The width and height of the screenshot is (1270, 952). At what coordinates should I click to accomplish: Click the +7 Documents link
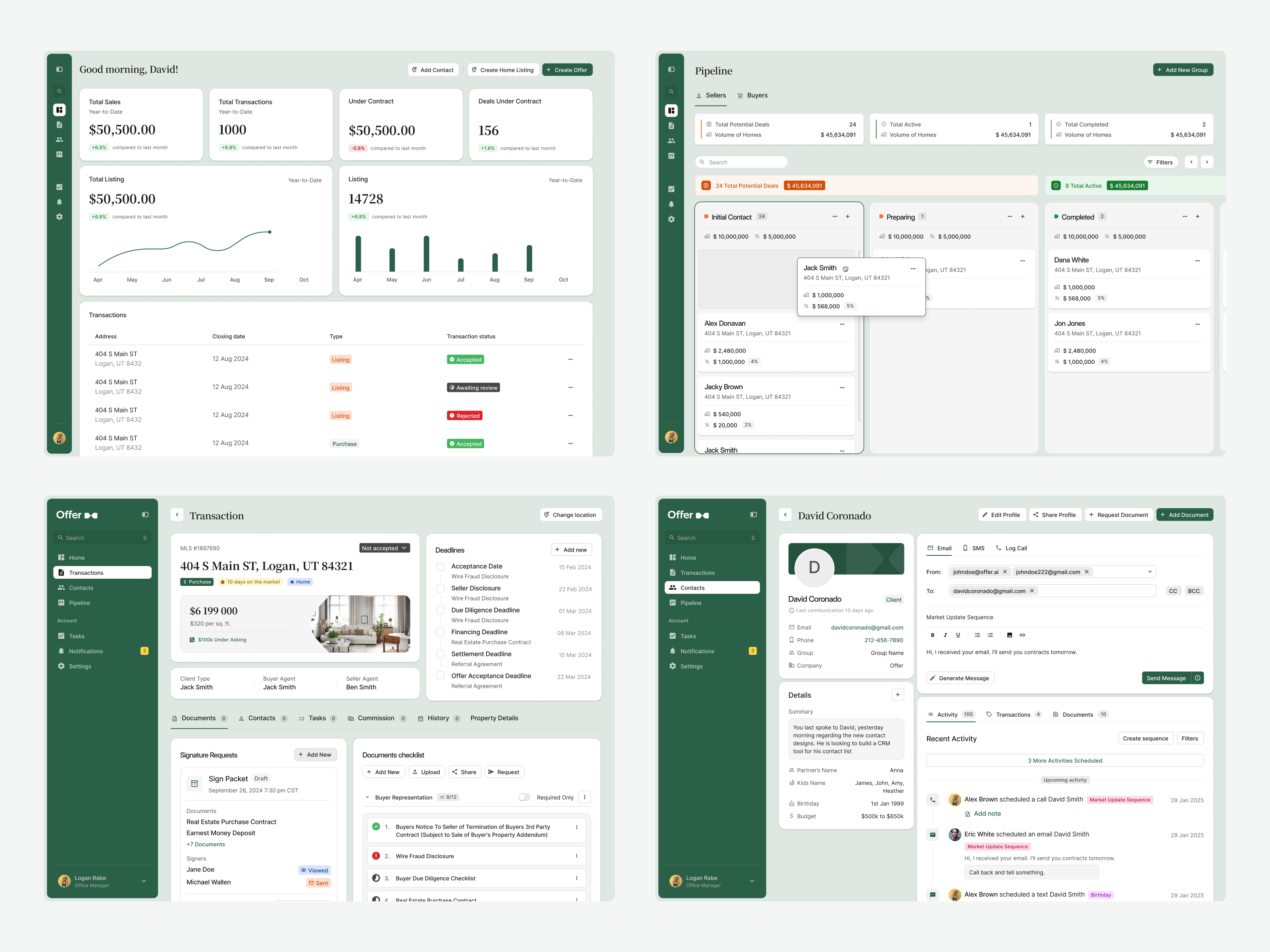(206, 844)
